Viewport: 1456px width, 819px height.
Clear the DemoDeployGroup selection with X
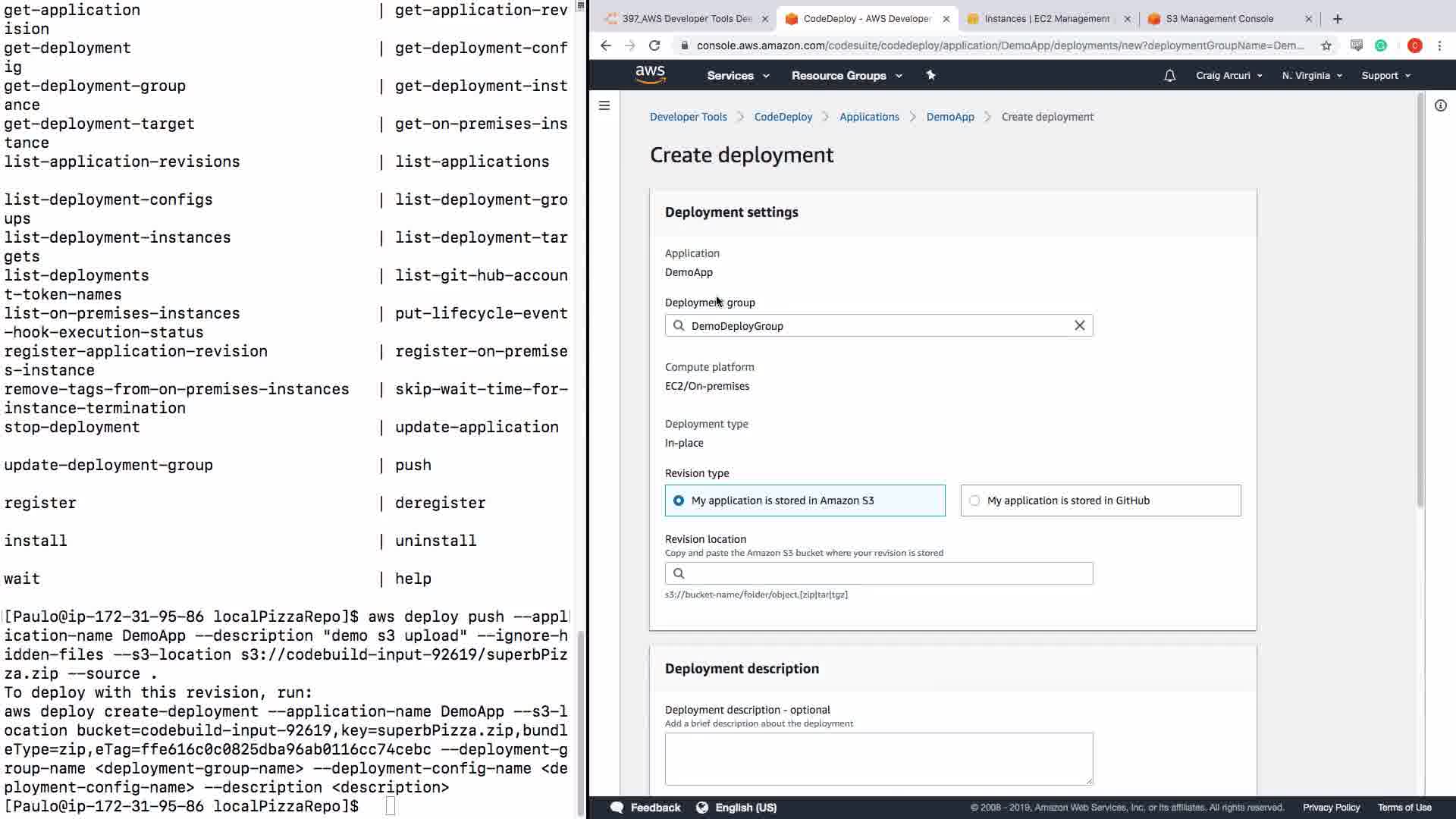pyautogui.click(x=1079, y=325)
